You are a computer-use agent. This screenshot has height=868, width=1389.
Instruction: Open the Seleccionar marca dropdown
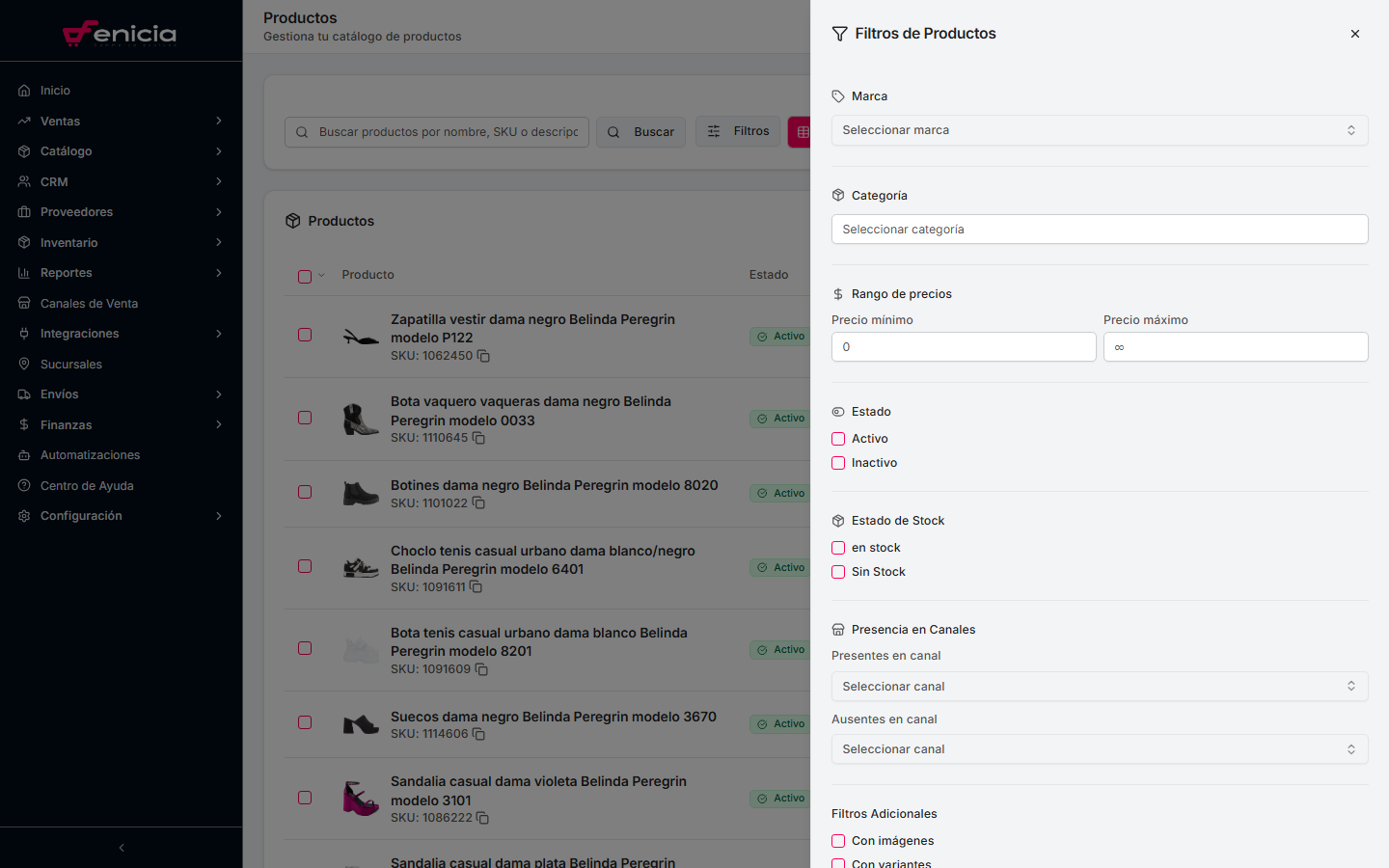[1099, 130]
